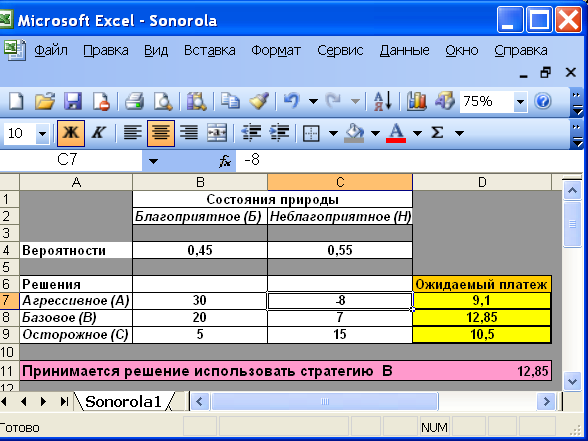Image resolution: width=588 pixels, height=441 pixels.
Task: Insert AutoSum with sigma icon
Action: tap(437, 133)
